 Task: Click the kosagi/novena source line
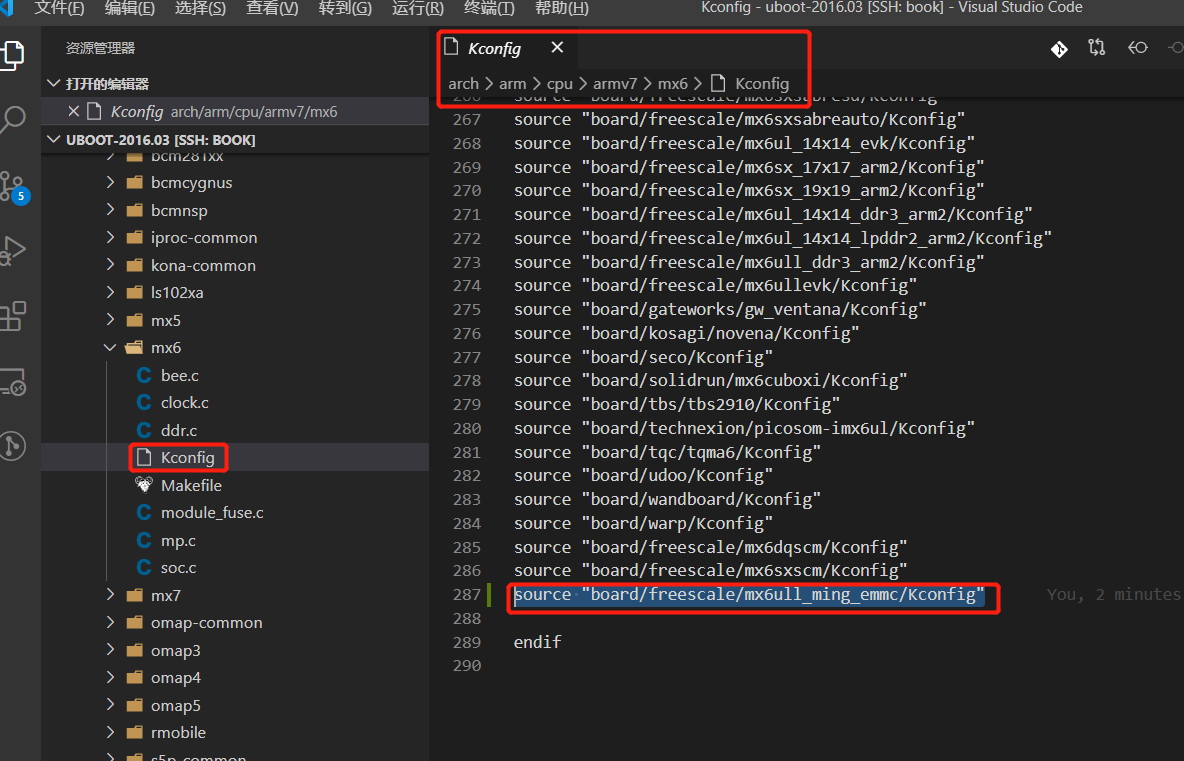click(686, 333)
